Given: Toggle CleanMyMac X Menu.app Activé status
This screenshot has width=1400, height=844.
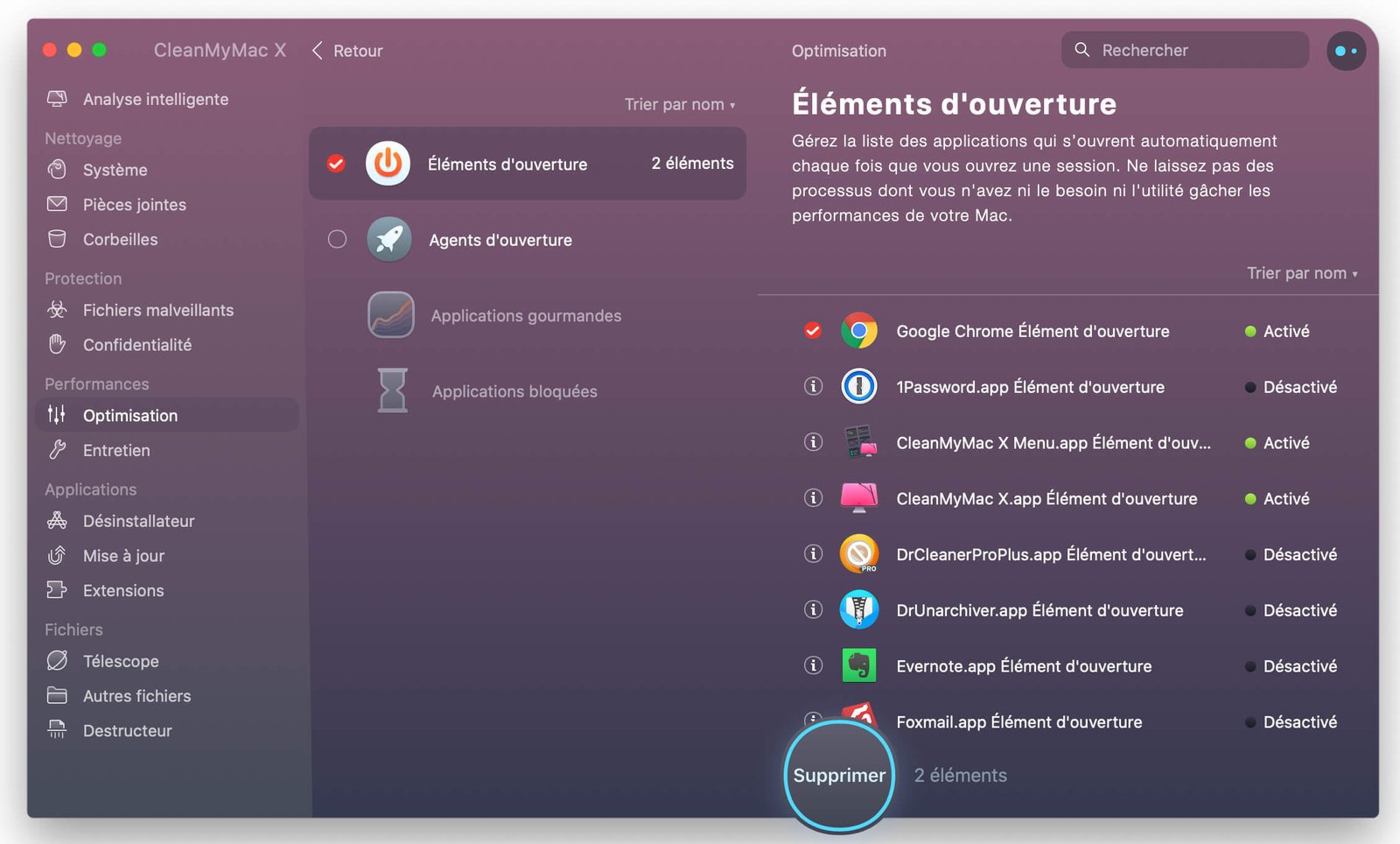Looking at the screenshot, I should 1277,443.
